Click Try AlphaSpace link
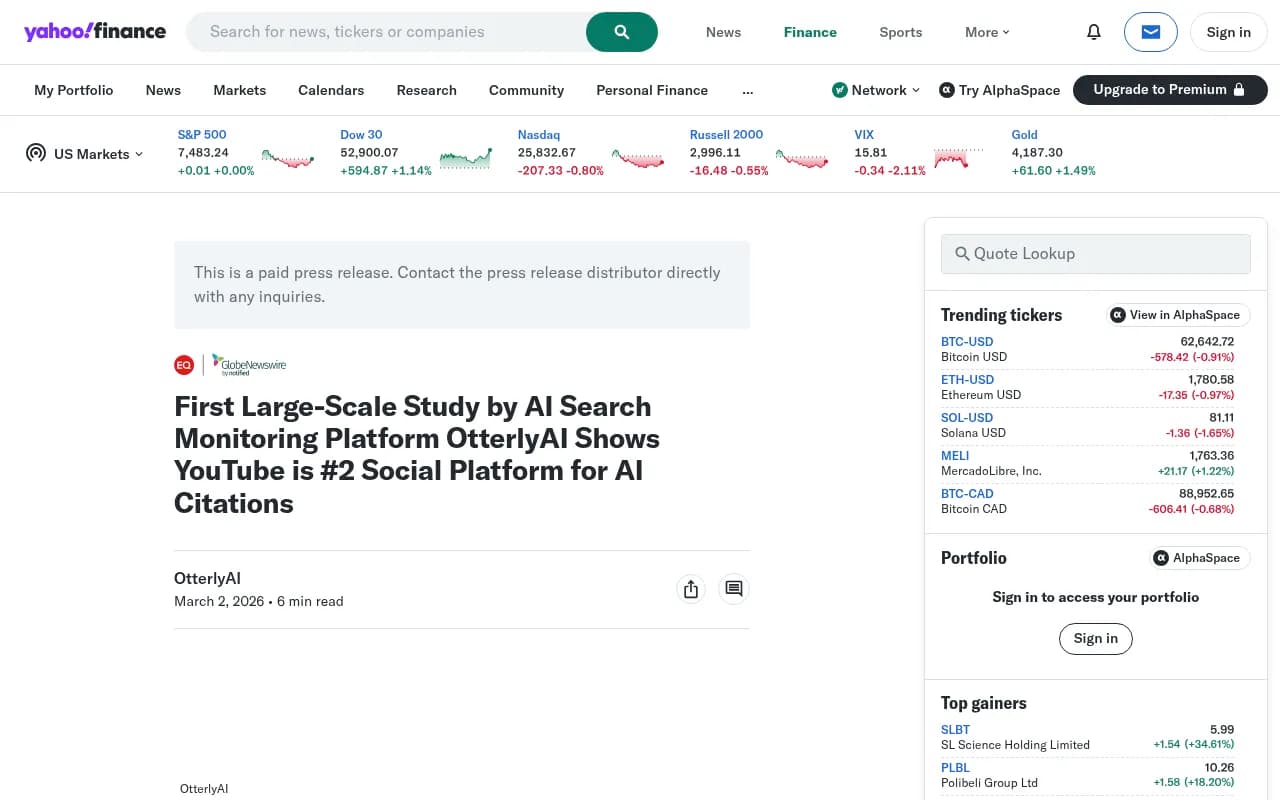The width and height of the screenshot is (1280, 800). coord(1000,90)
